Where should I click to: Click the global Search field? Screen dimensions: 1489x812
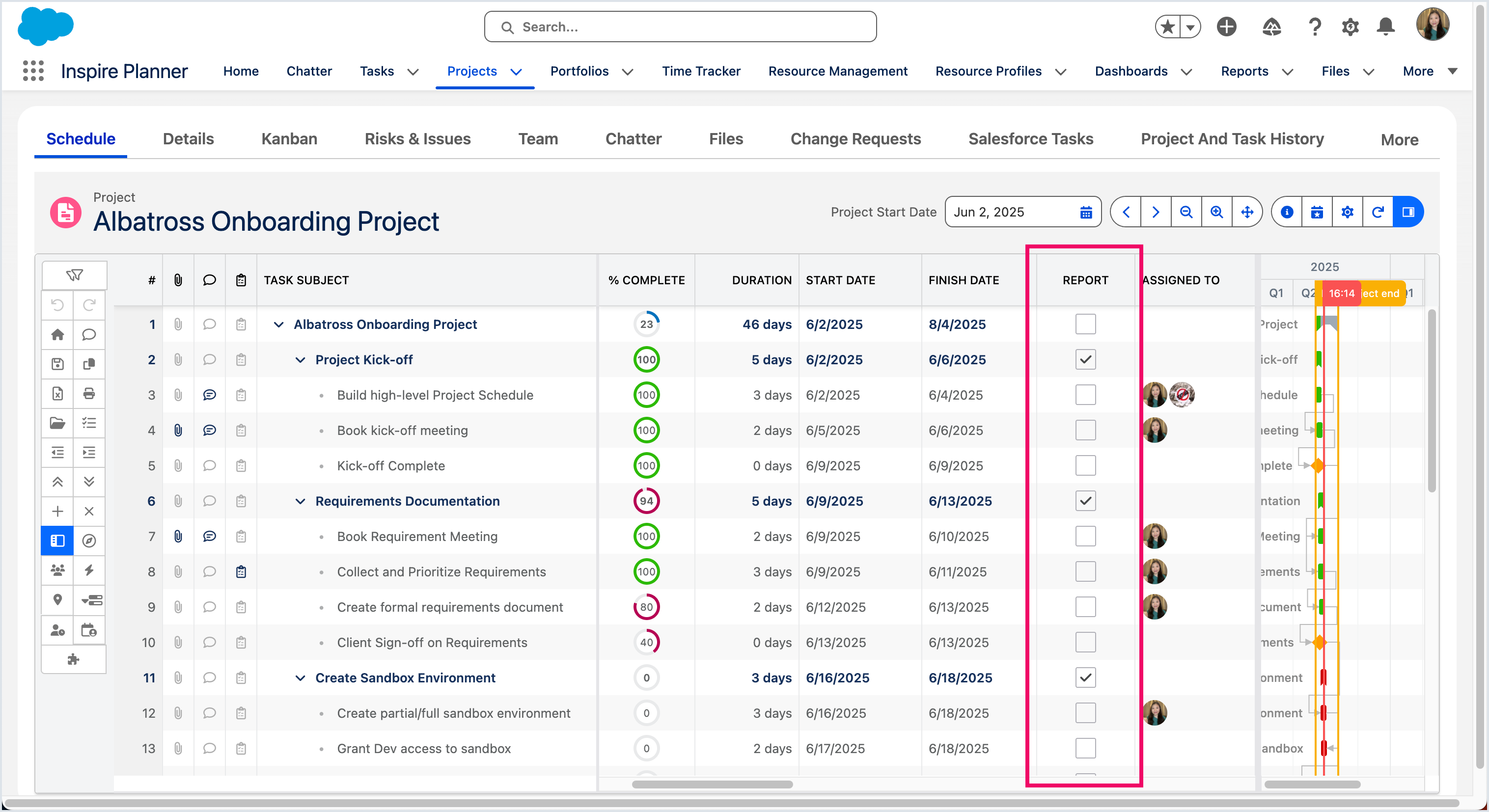tap(680, 27)
